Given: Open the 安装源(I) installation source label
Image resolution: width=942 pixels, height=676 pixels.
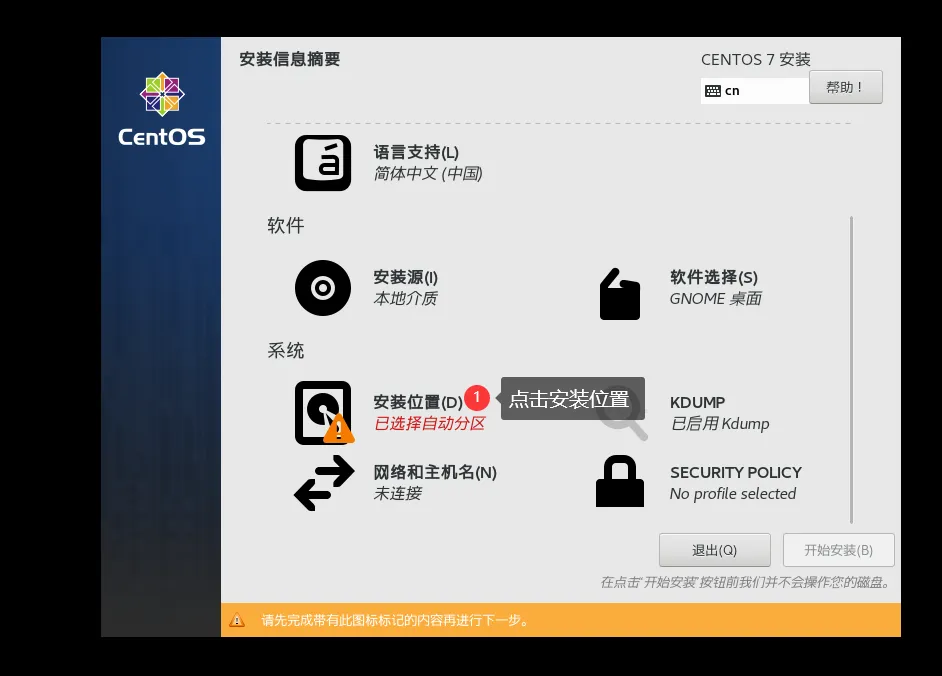Looking at the screenshot, I should click(406, 277).
